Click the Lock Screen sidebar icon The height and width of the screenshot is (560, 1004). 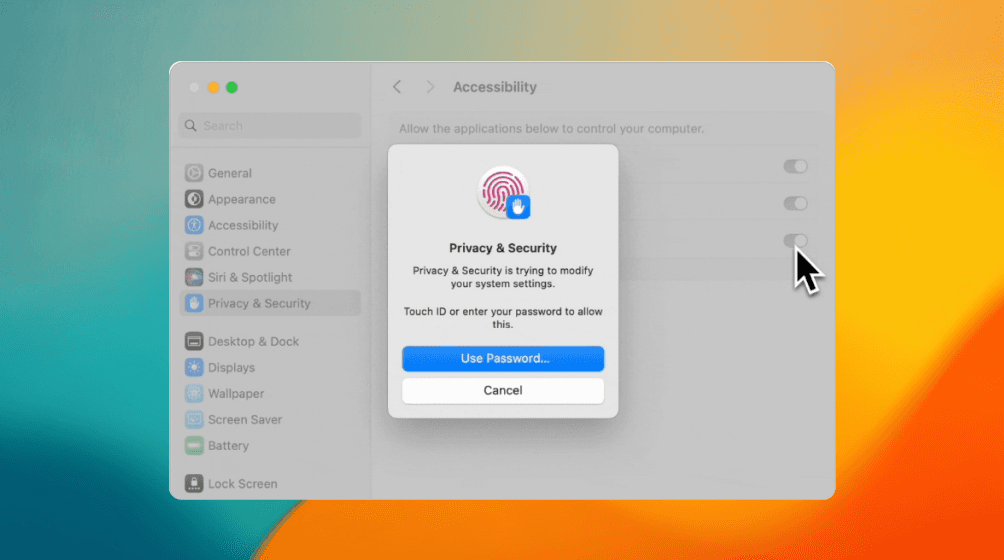(x=194, y=483)
